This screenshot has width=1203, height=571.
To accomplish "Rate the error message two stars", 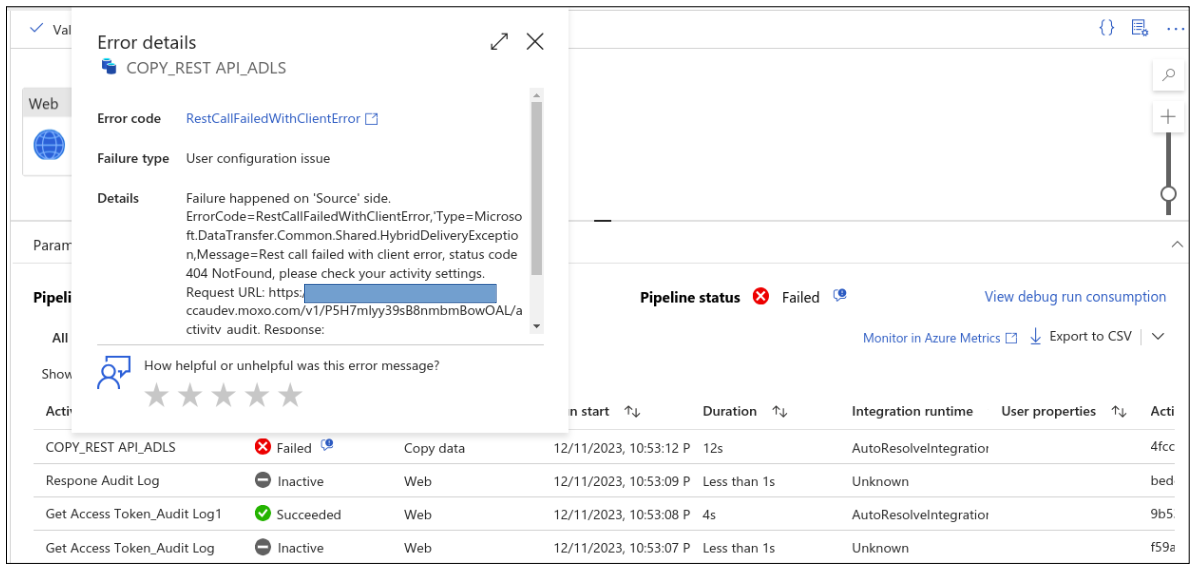I will [190, 395].
